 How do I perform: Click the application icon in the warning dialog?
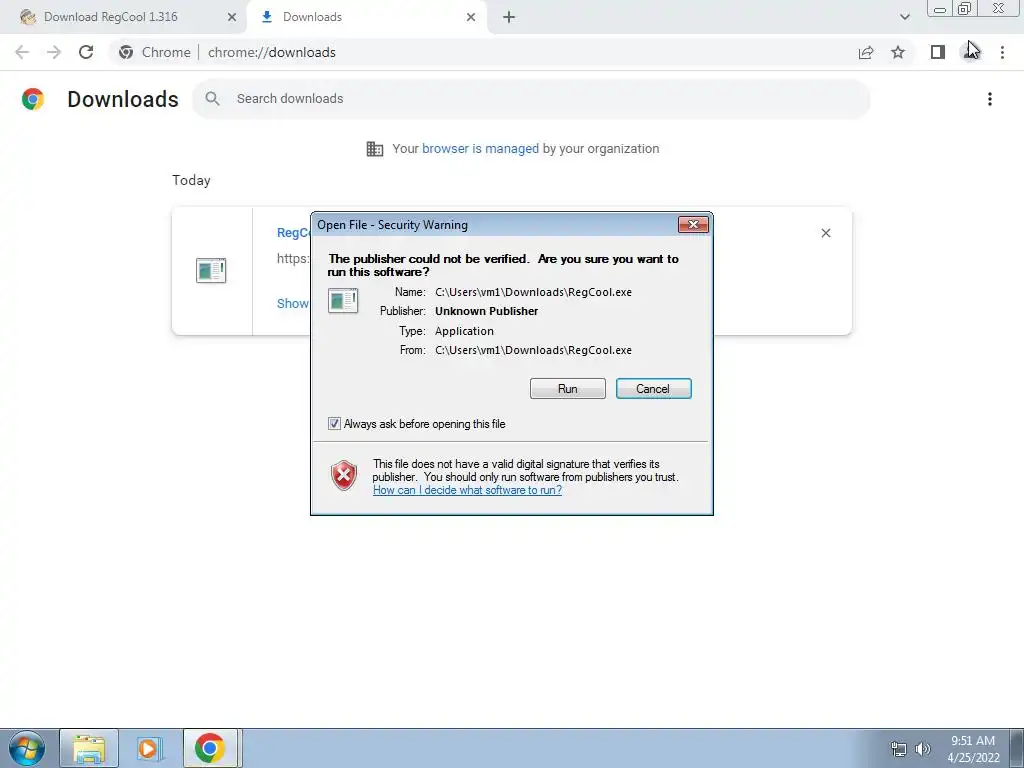pos(343,301)
